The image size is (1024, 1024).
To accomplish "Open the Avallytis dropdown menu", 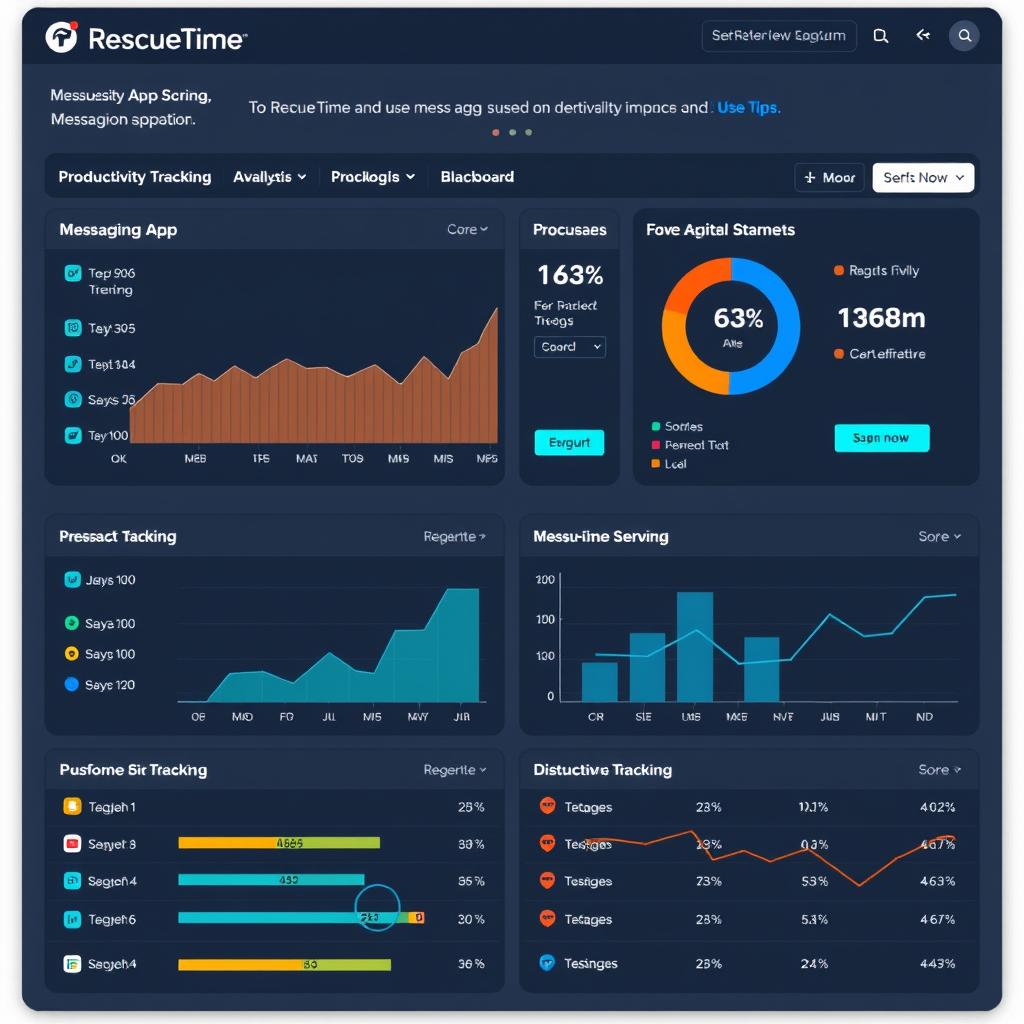I will [x=270, y=177].
